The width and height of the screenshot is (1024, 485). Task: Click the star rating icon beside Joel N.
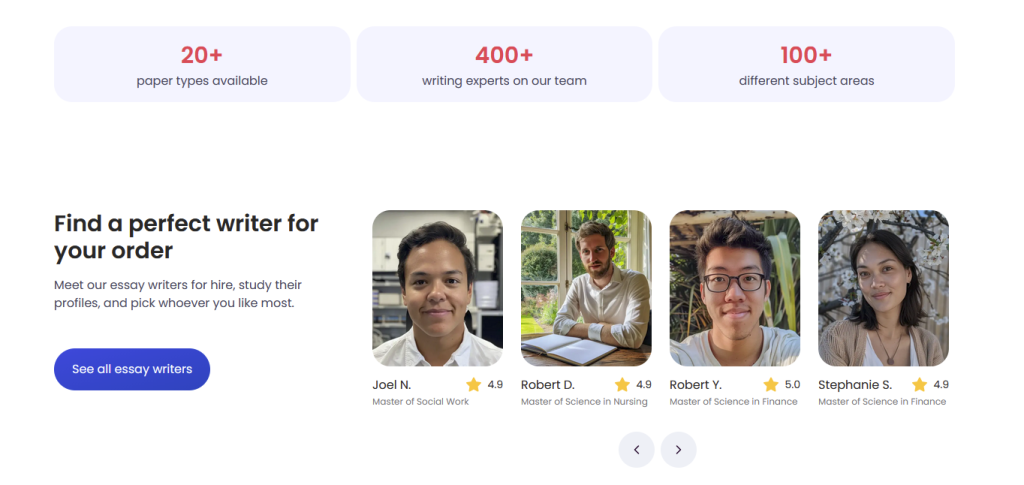point(473,385)
